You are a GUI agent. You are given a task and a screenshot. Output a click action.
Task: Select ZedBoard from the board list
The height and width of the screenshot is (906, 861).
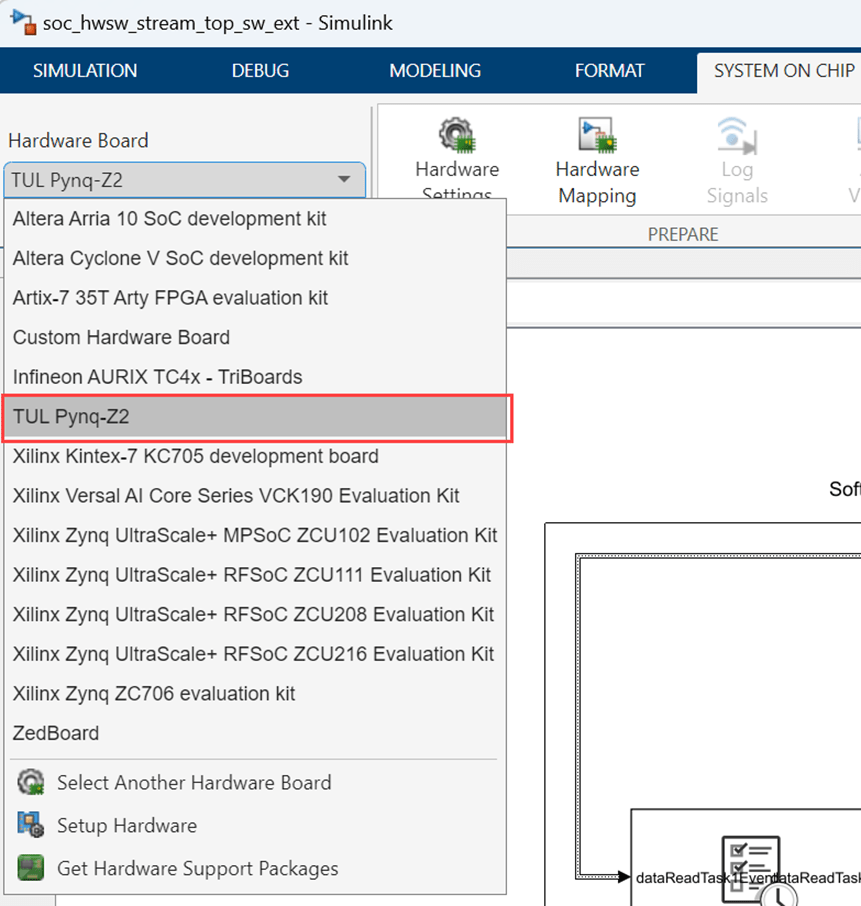click(56, 733)
